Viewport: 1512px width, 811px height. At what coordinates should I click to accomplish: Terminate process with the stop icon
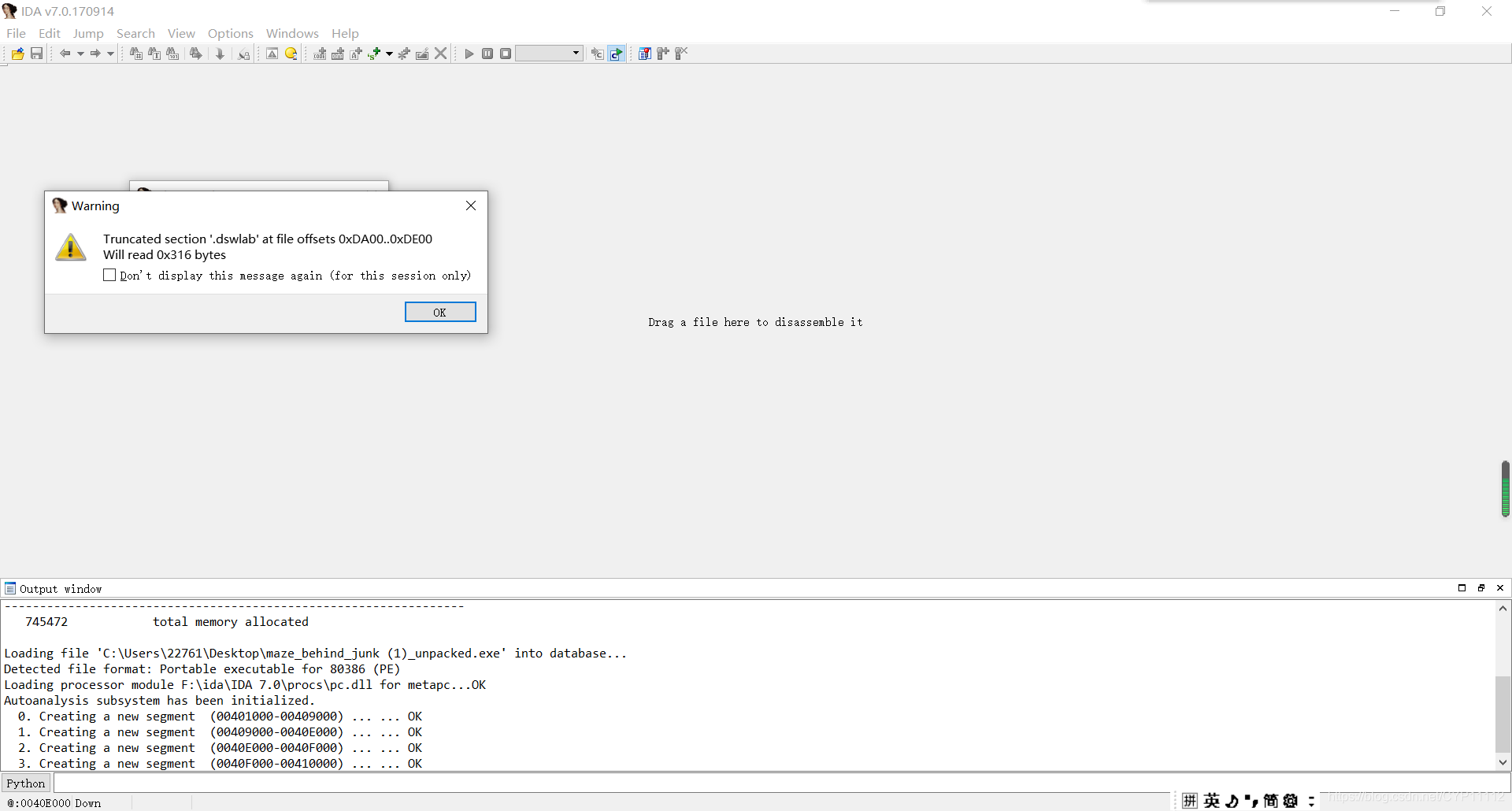[506, 54]
